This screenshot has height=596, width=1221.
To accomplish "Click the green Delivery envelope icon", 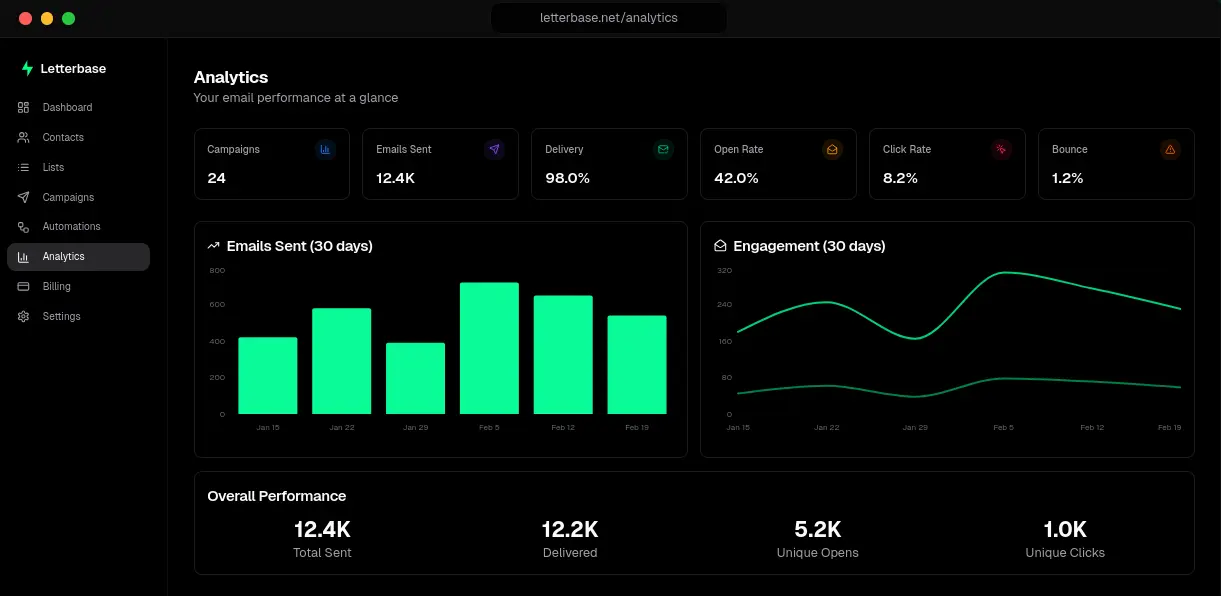I will point(663,149).
